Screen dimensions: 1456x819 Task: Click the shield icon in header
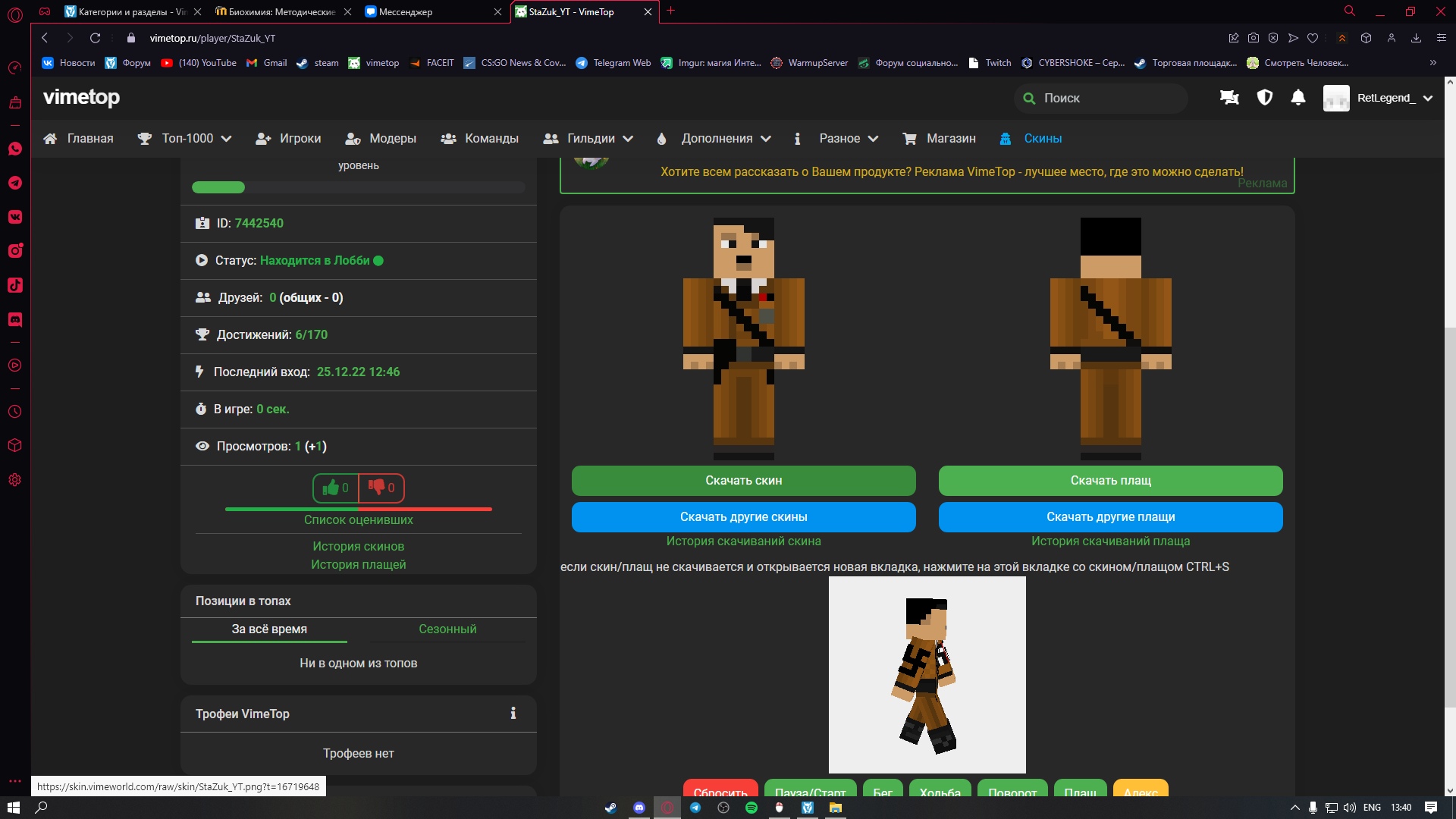(1264, 98)
